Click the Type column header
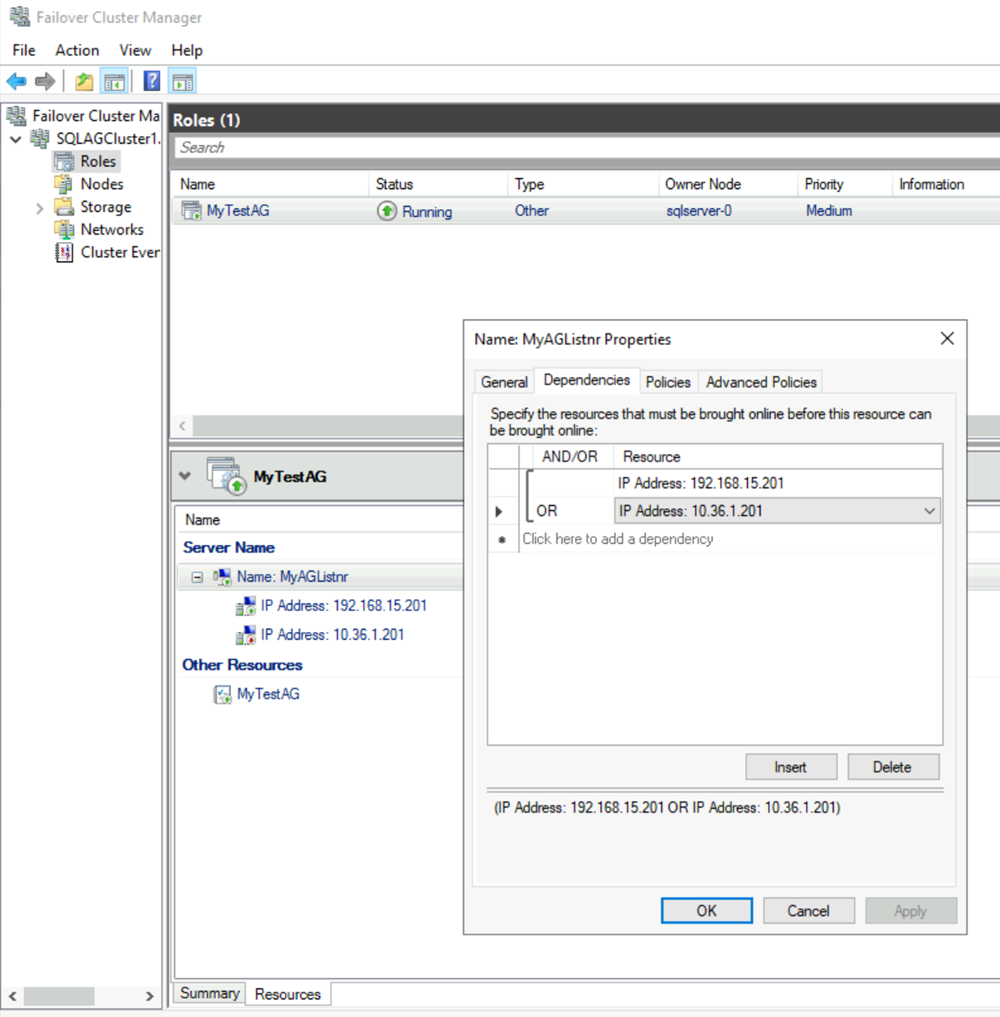This screenshot has width=1000, height=1017. (x=584, y=184)
